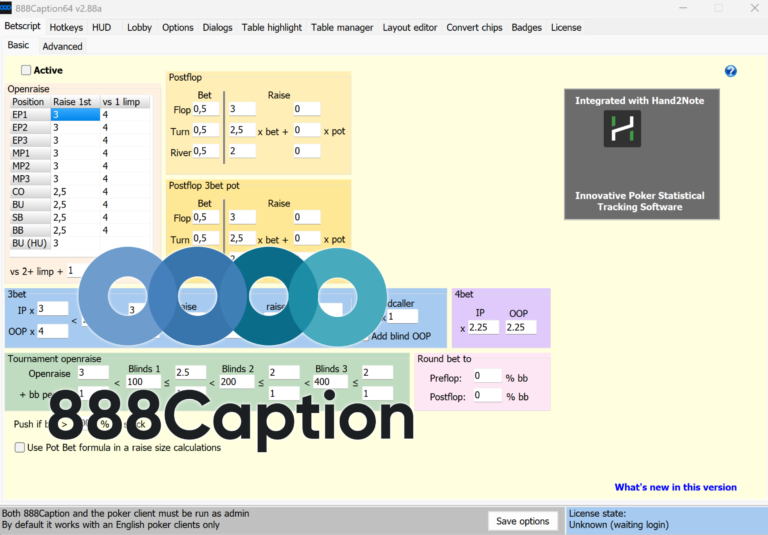Screen dimensions: 768x535
Task: Click the Postflop River Raise multiplier field
Action: point(242,151)
